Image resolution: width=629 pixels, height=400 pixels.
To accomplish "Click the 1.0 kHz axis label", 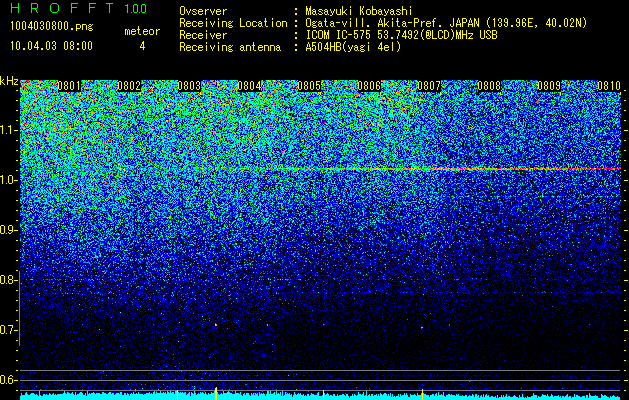I will (x=8, y=180).
